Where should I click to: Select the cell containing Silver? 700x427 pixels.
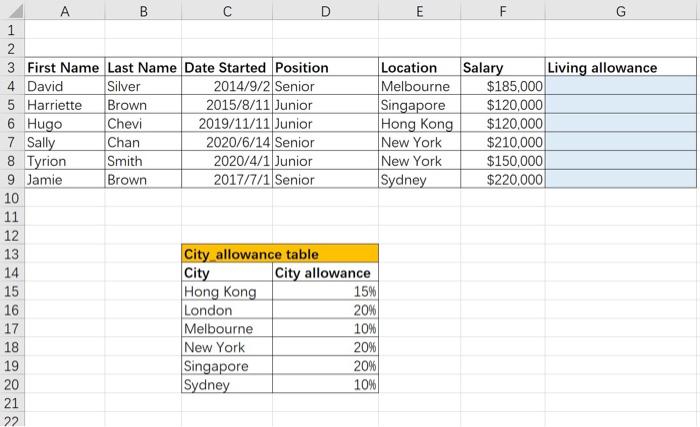pyautogui.click(x=143, y=86)
